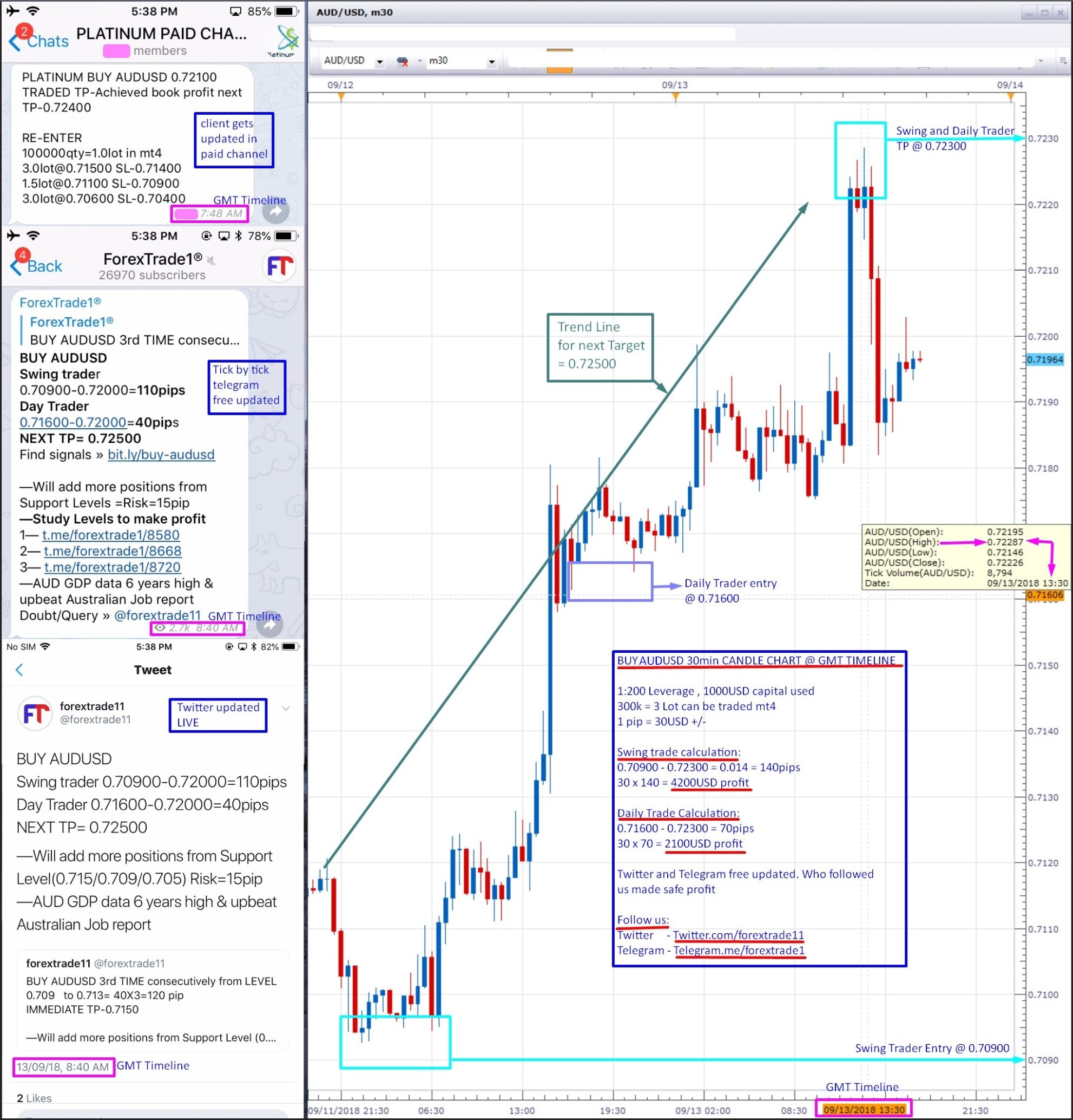Open link t.me/forextrade1/8580
The width and height of the screenshot is (1073, 1120).
[111, 535]
